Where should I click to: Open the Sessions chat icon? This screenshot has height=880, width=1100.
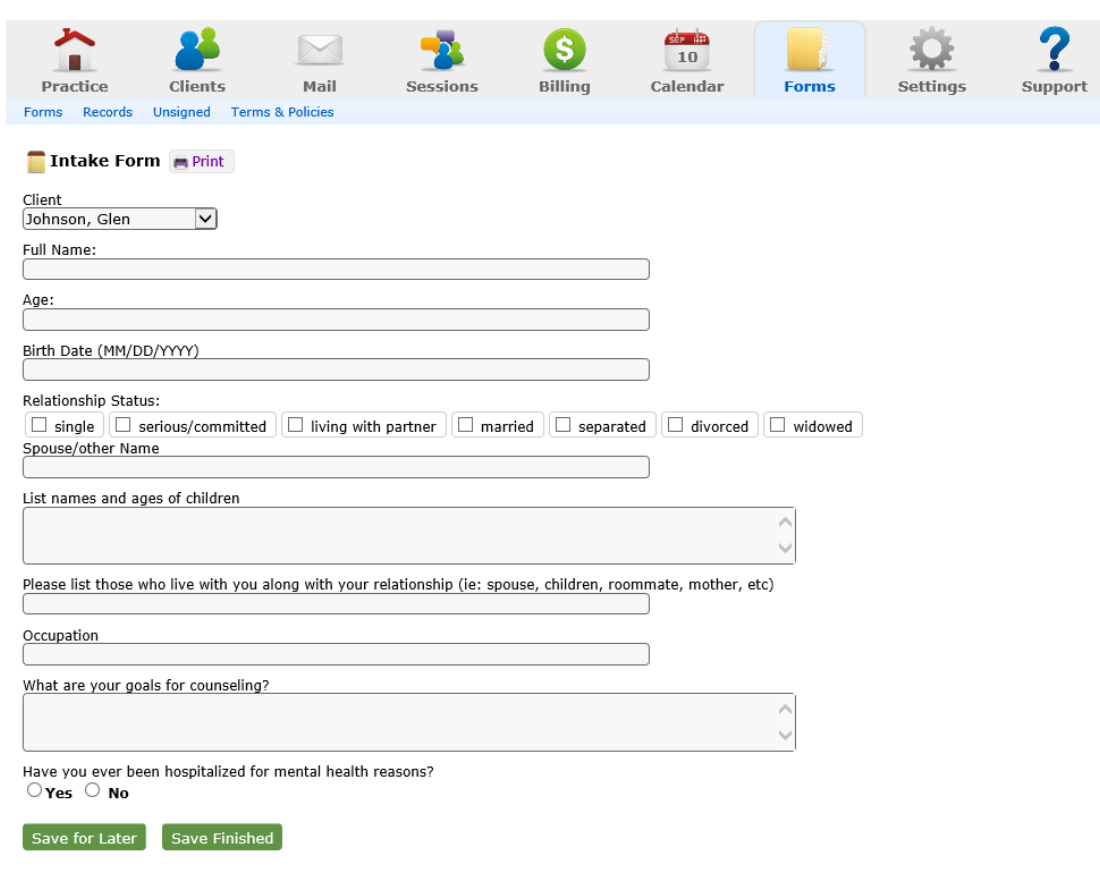(x=442, y=50)
